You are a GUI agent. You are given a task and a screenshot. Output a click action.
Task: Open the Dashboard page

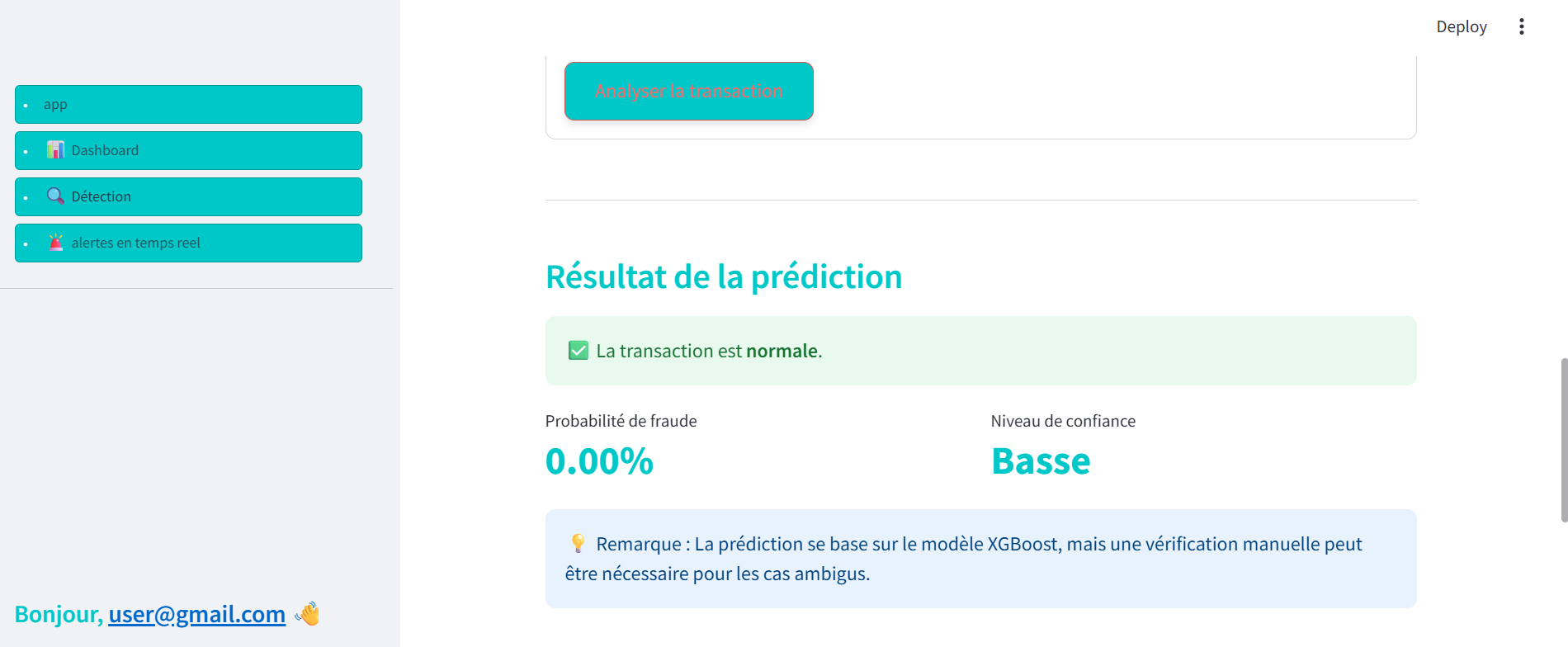point(188,151)
